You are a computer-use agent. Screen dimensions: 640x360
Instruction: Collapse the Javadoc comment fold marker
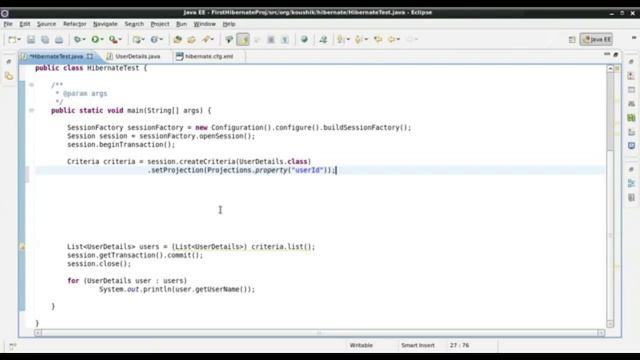pos(31,85)
